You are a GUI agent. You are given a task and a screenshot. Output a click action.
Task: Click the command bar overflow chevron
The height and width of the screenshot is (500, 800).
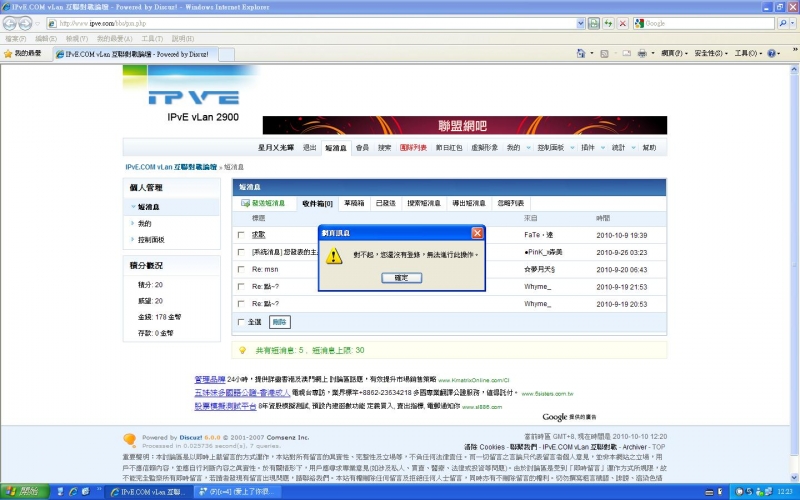pyautogui.click(x=794, y=49)
